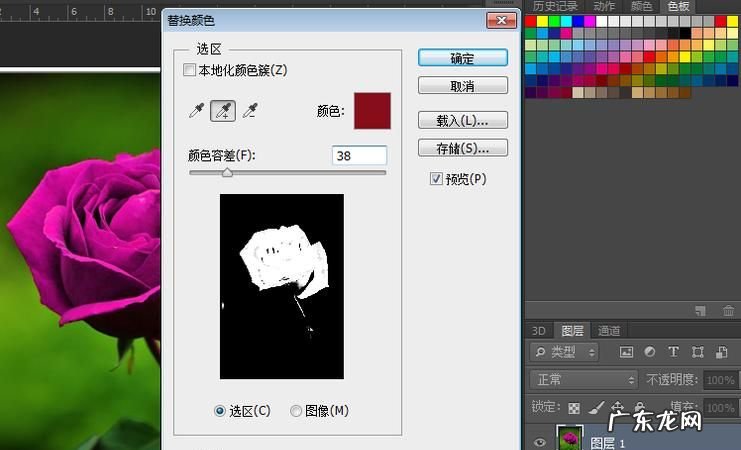Select the 图层 layers tab

(572, 330)
